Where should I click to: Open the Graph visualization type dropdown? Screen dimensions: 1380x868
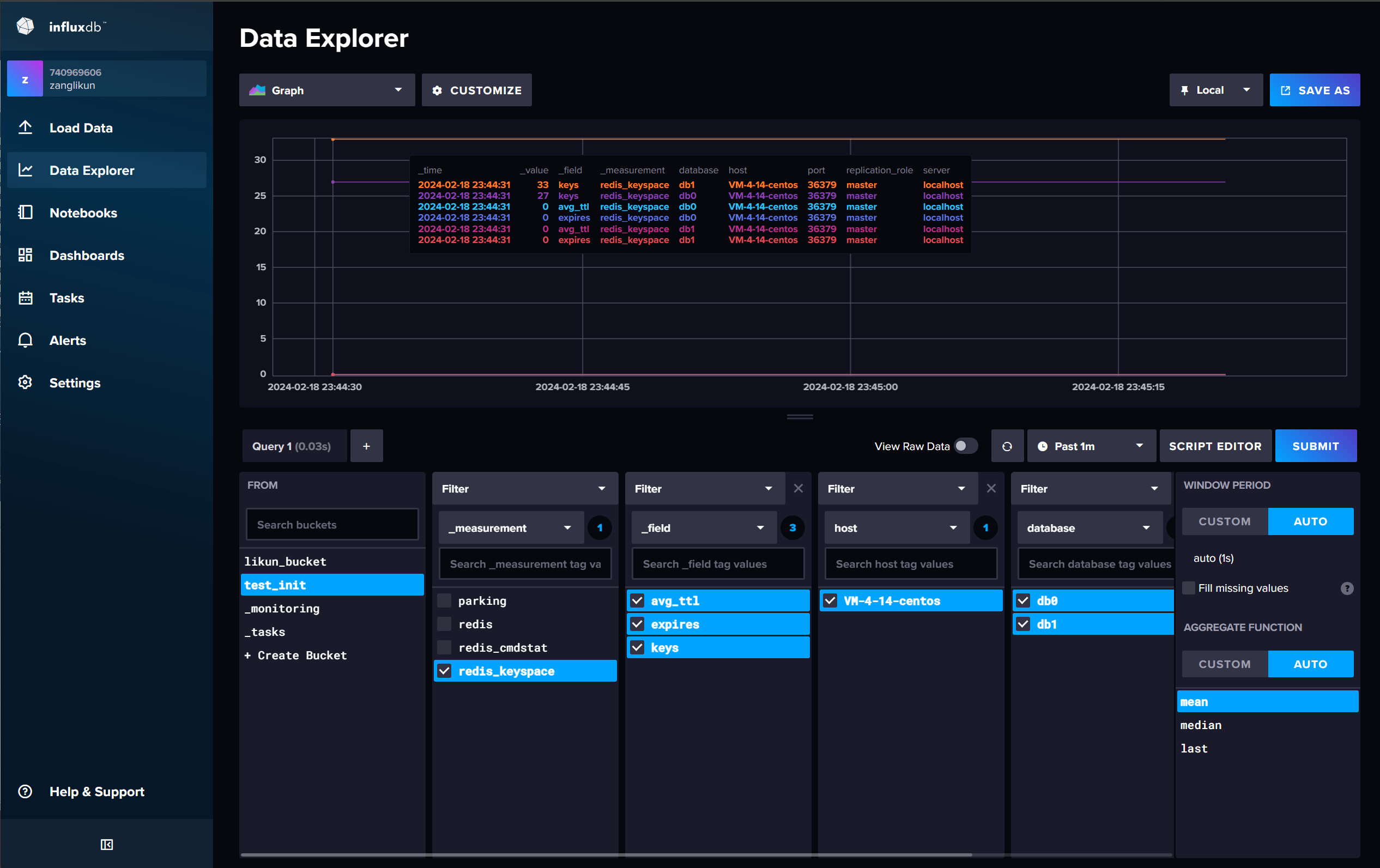pyautogui.click(x=326, y=90)
